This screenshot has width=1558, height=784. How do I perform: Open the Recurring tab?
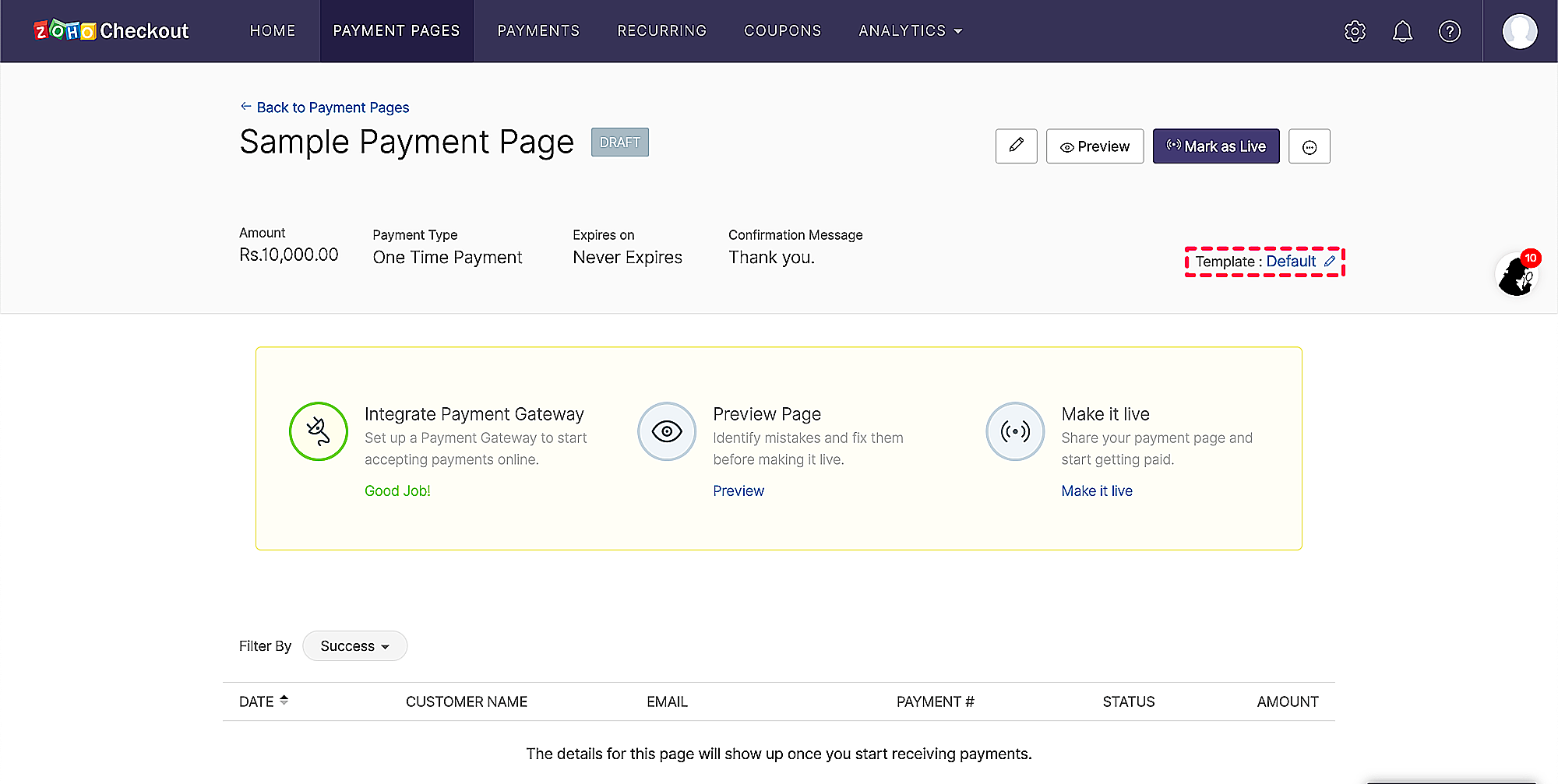[662, 31]
